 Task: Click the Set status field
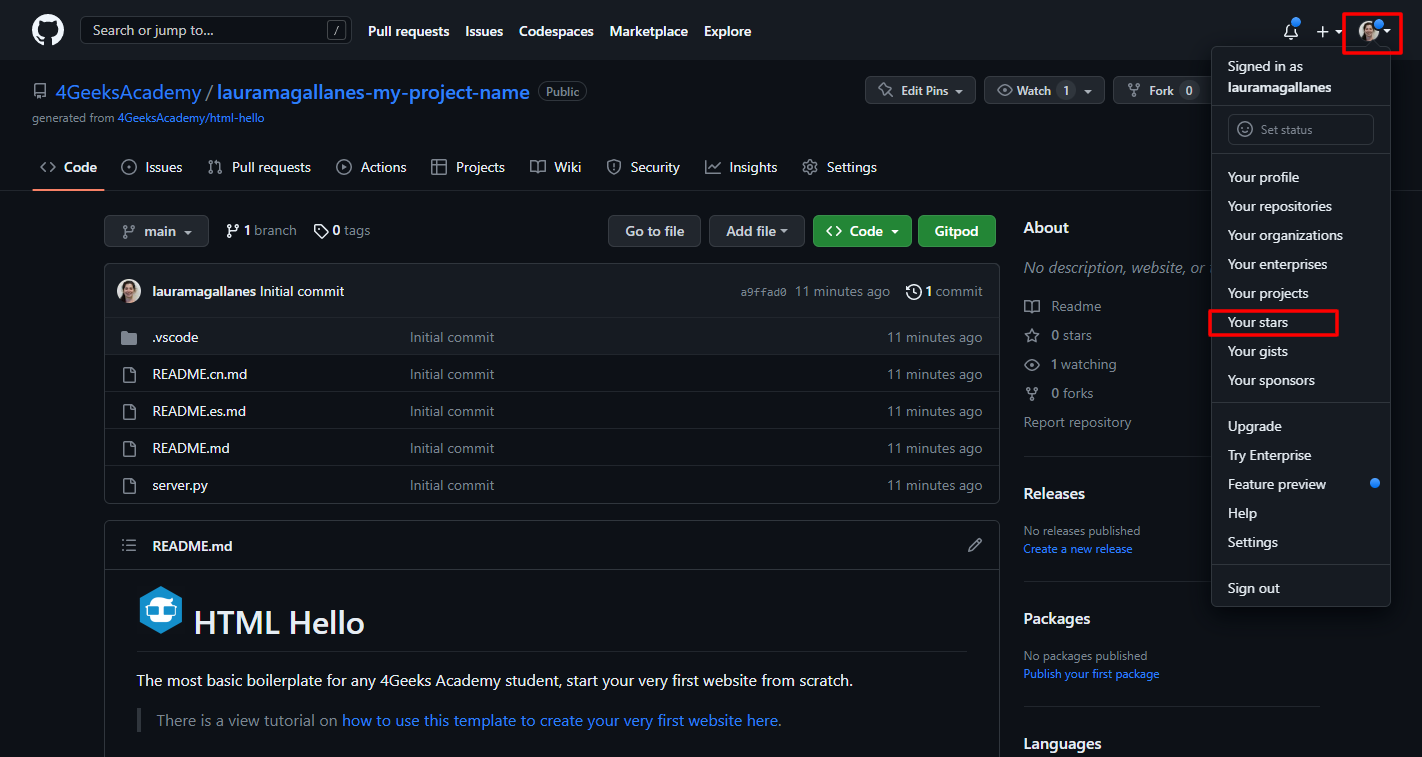(x=1300, y=129)
